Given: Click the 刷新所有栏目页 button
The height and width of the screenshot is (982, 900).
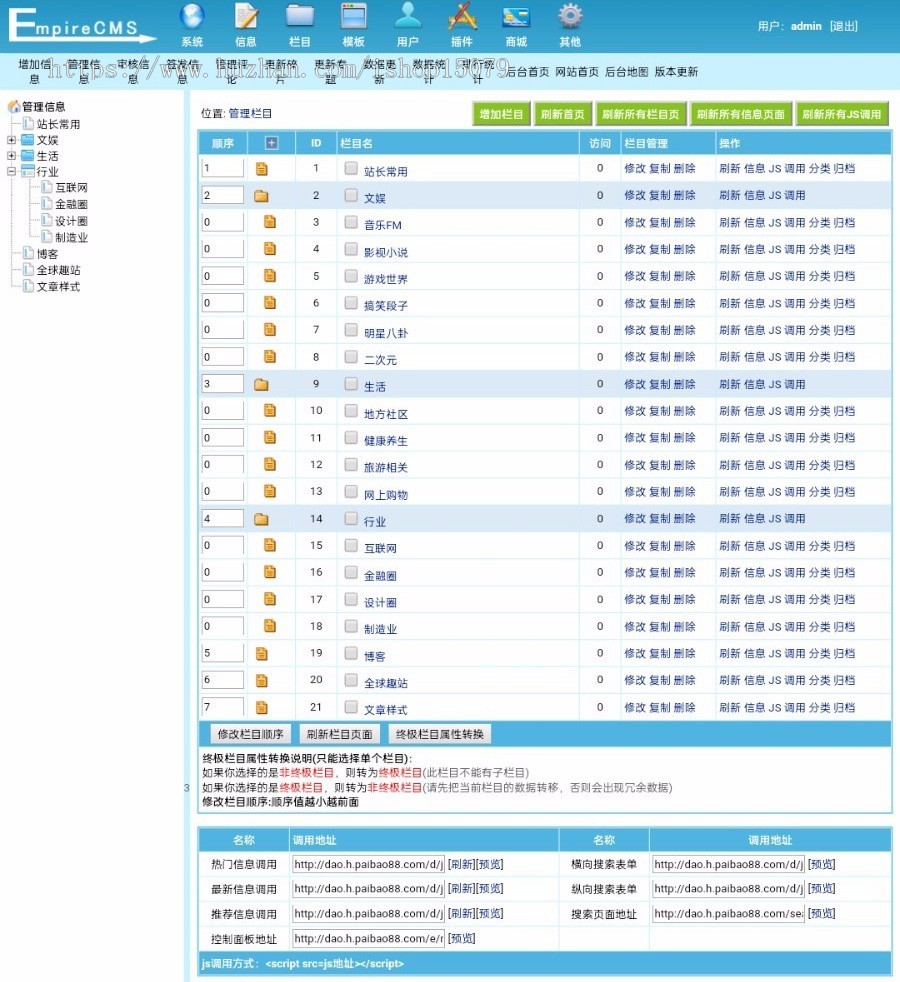Looking at the screenshot, I should pyautogui.click(x=641, y=114).
